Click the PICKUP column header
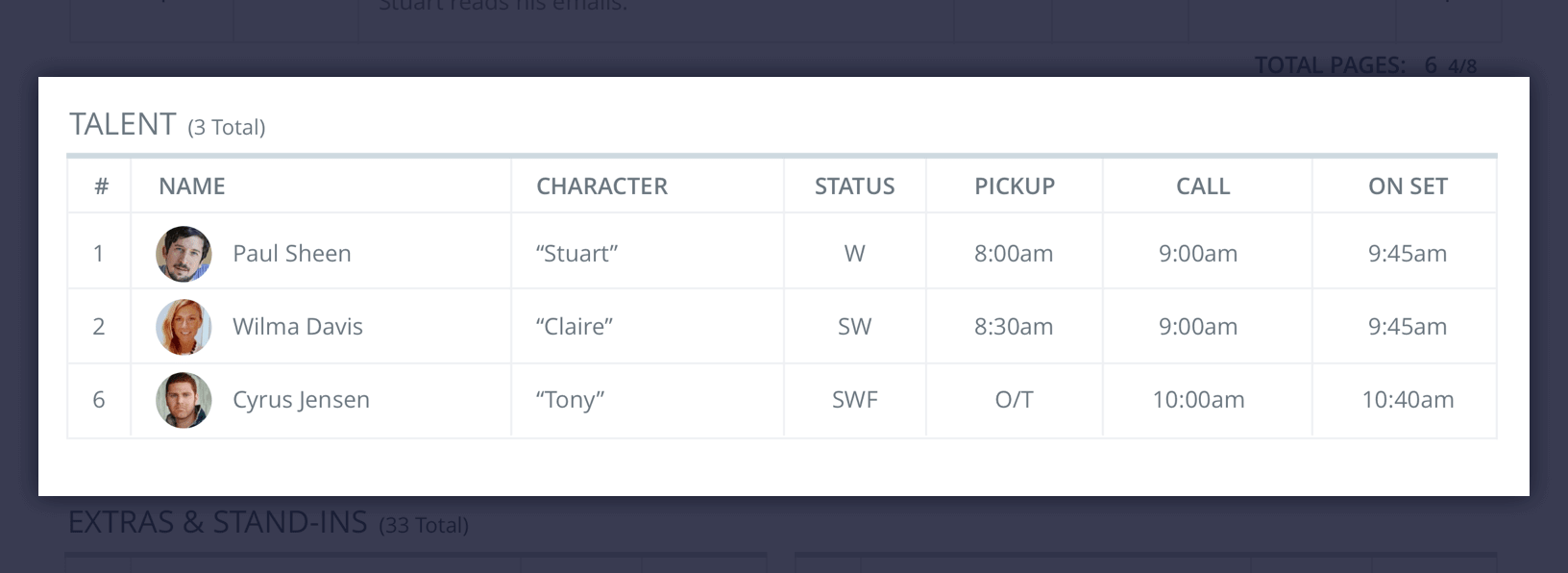 pos(1014,186)
